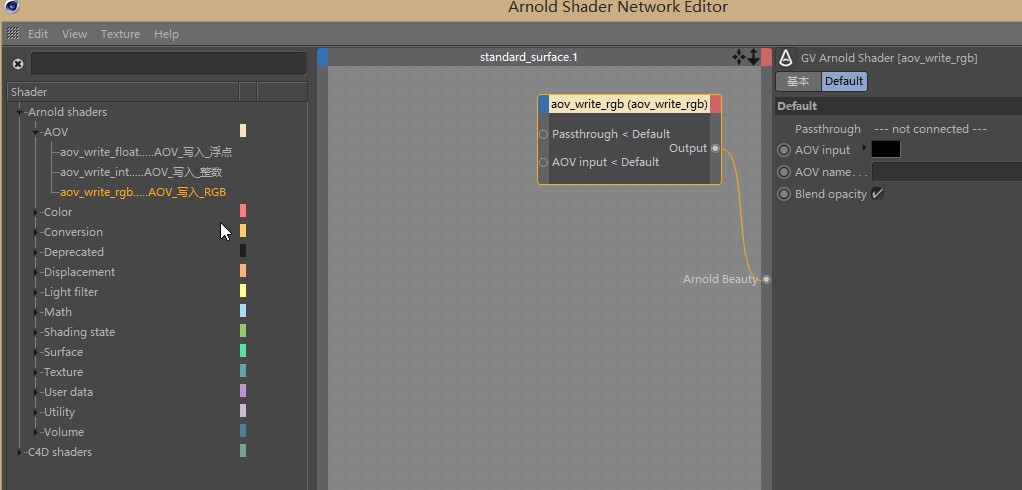Click the AOV input animation dot

pos(784,151)
